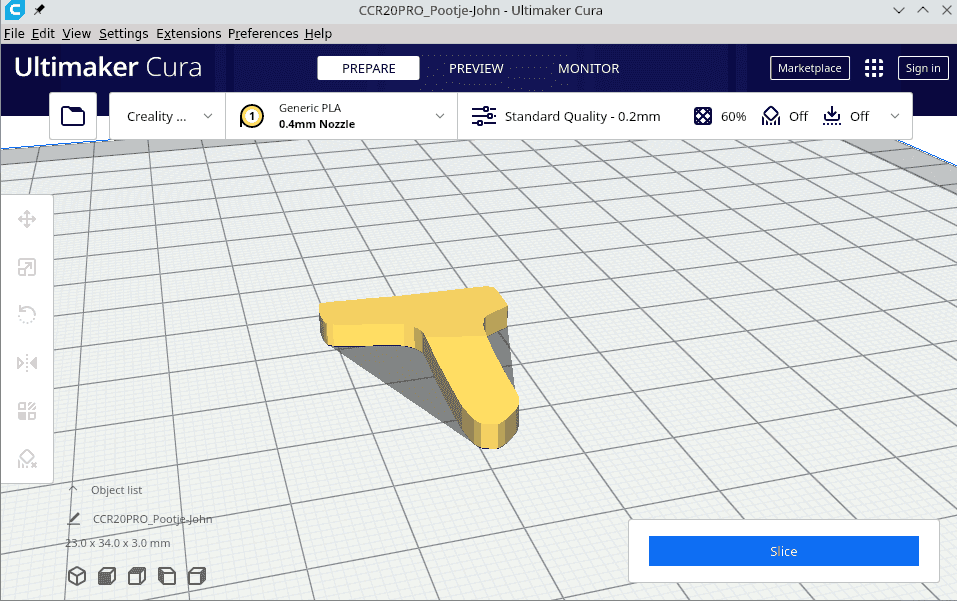Click the Slice button

point(784,551)
